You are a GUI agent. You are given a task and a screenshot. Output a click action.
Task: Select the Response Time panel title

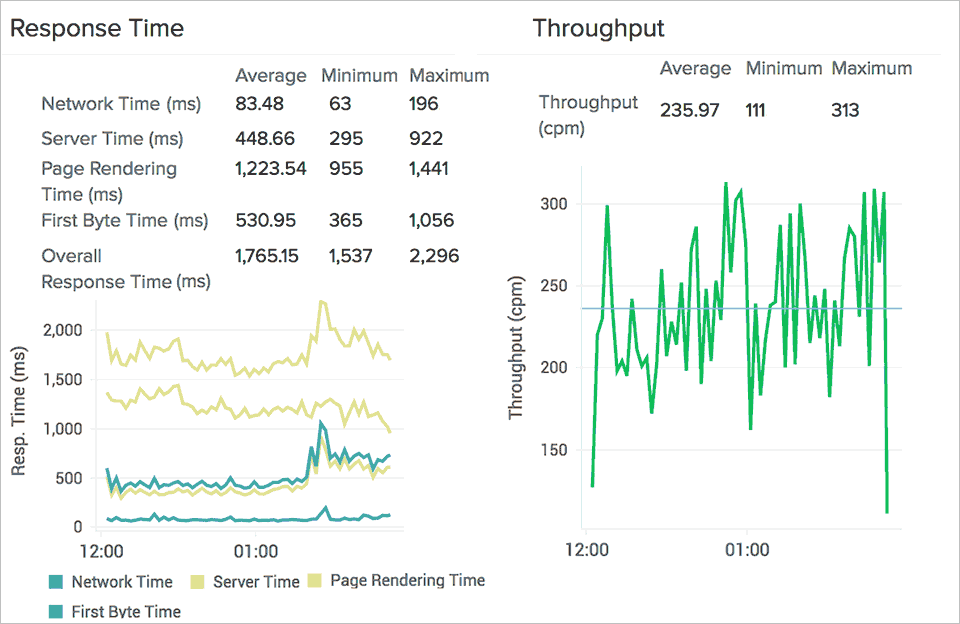tap(97, 28)
